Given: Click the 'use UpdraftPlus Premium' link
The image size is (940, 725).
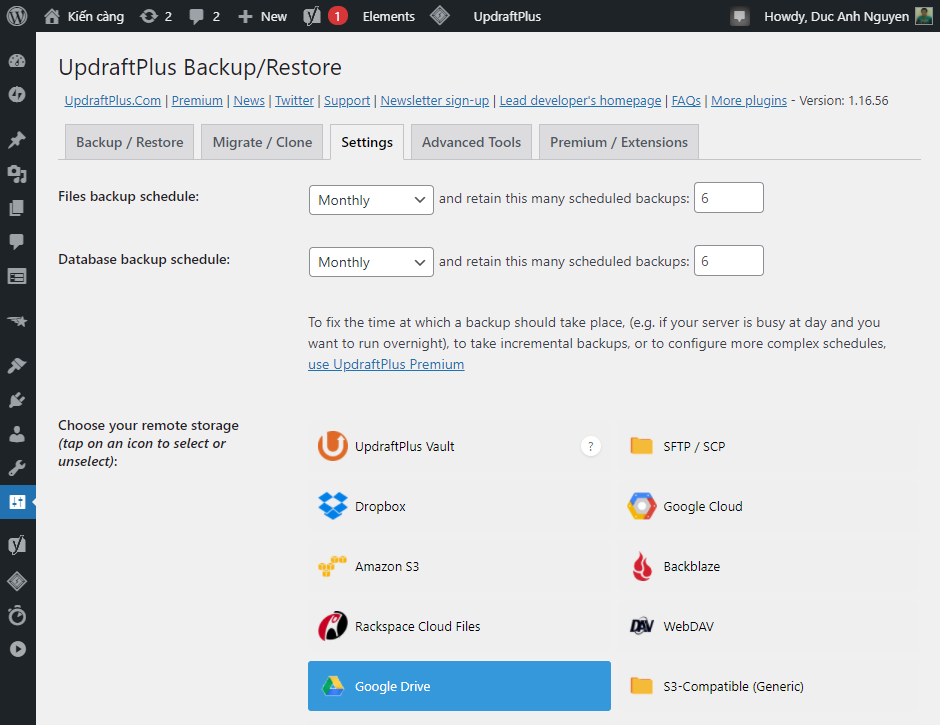Looking at the screenshot, I should tap(386, 365).
